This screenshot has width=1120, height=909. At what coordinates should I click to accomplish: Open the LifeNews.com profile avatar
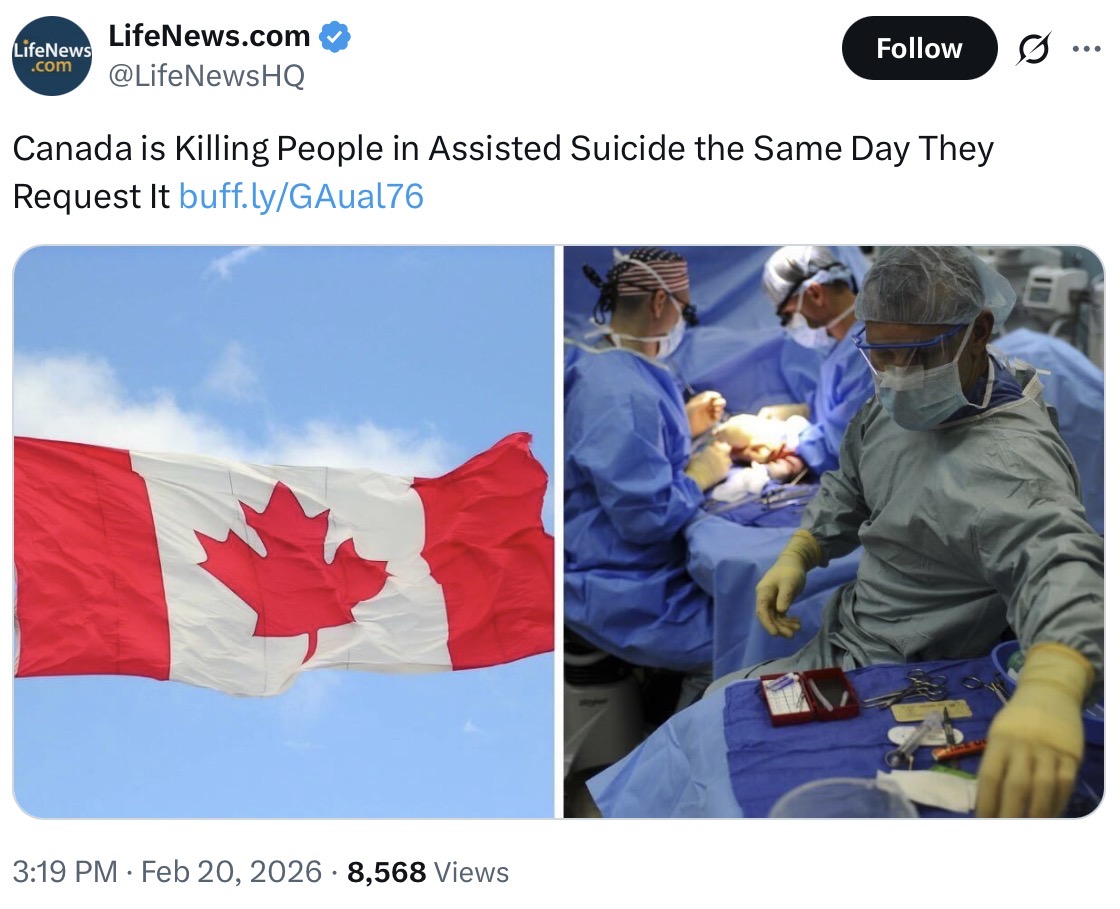click(52, 56)
